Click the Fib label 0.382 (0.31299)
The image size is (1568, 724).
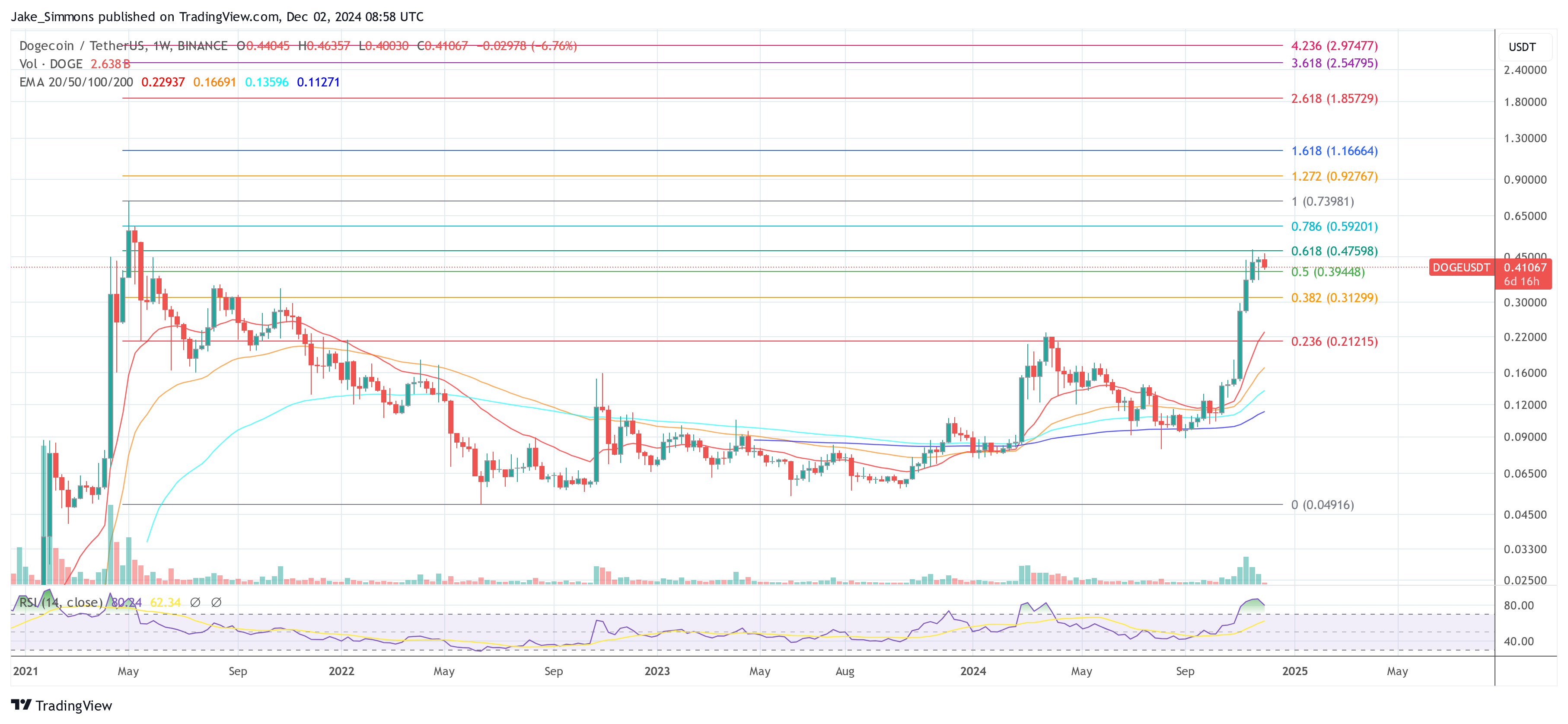point(1334,297)
